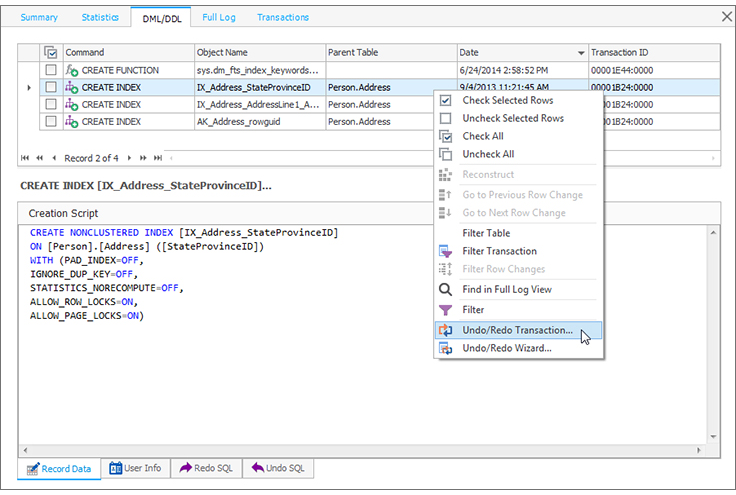Click the Uncheck All icon in menu
This screenshot has height=495, width=736.
(445, 154)
